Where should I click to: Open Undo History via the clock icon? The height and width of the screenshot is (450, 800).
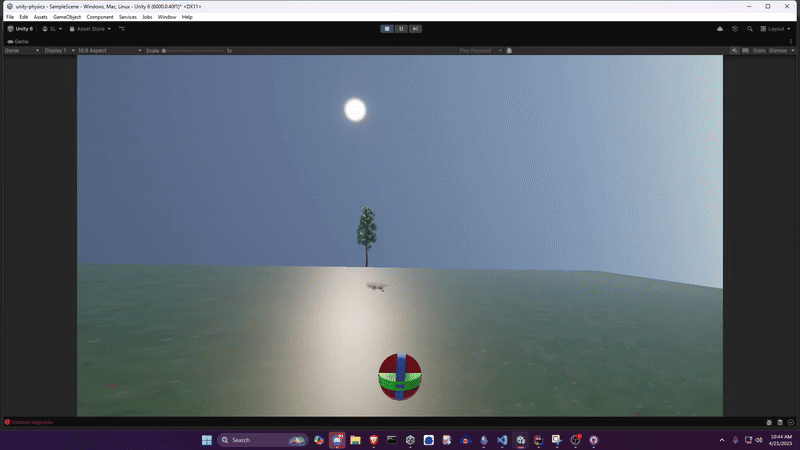735,29
